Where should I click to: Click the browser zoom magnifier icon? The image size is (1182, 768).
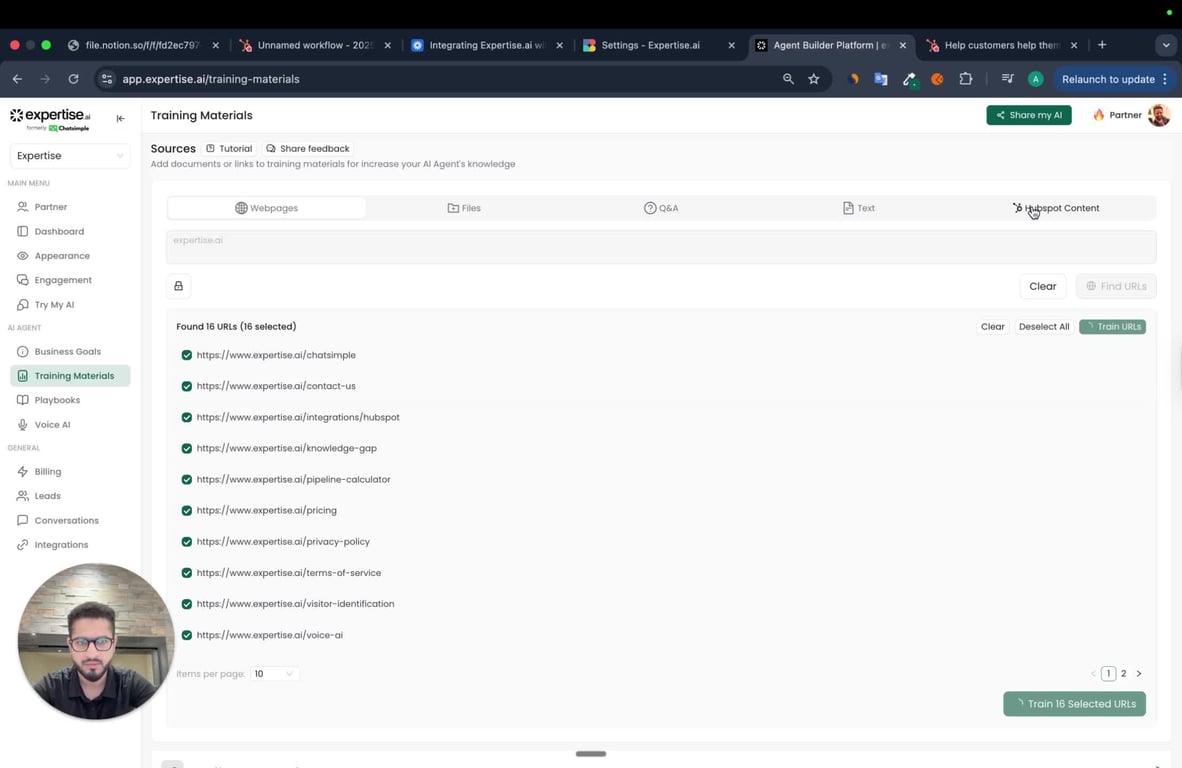[x=788, y=79]
